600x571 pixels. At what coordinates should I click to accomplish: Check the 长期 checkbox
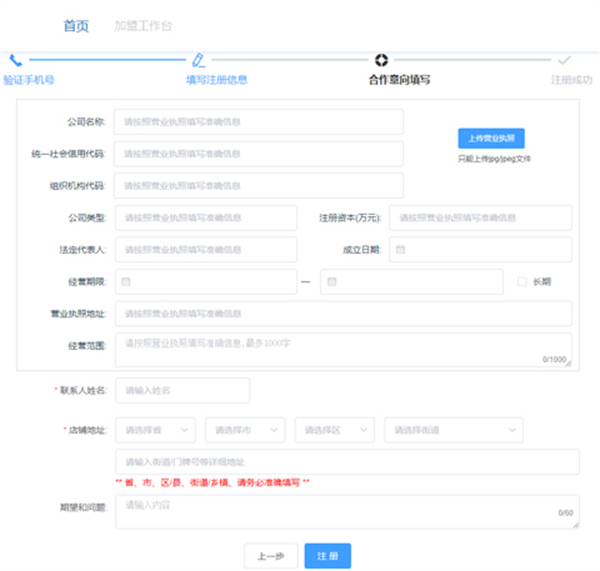click(x=522, y=282)
